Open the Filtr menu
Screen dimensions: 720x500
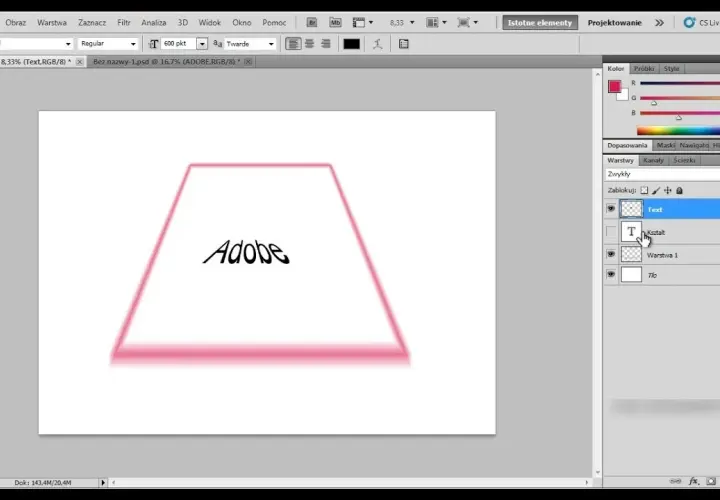124,22
